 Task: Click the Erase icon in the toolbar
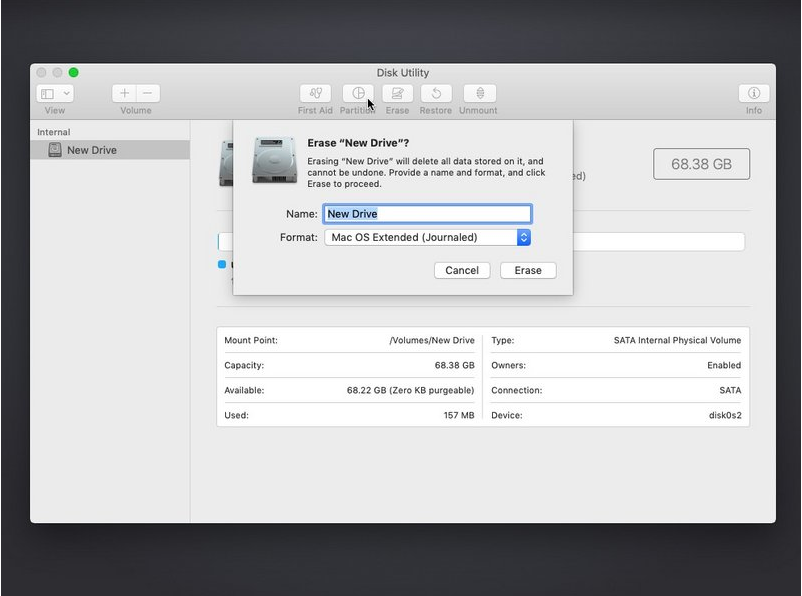397,93
